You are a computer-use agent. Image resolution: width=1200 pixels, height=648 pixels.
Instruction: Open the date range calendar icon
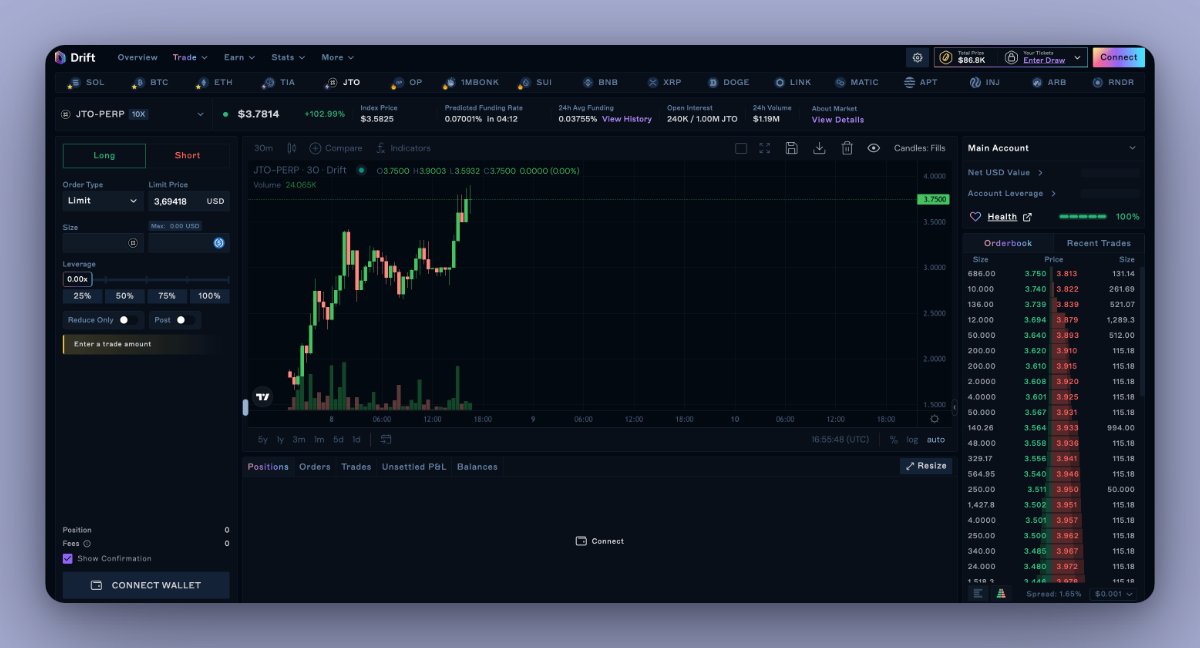[386, 439]
